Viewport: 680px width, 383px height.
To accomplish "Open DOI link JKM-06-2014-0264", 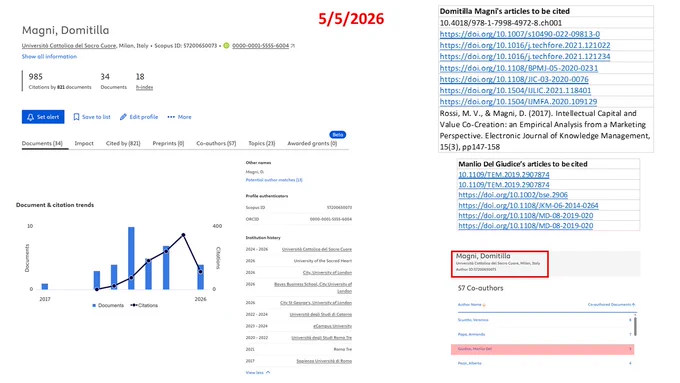I will coord(528,205).
